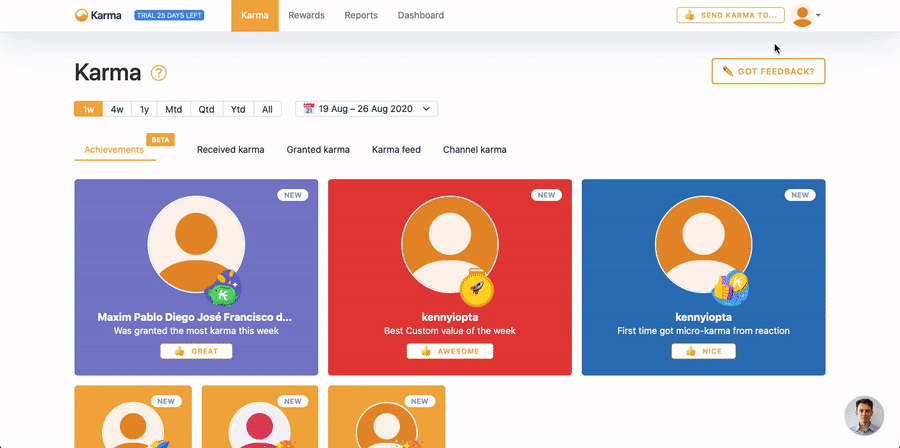Click the GREAT reaction button

point(196,351)
